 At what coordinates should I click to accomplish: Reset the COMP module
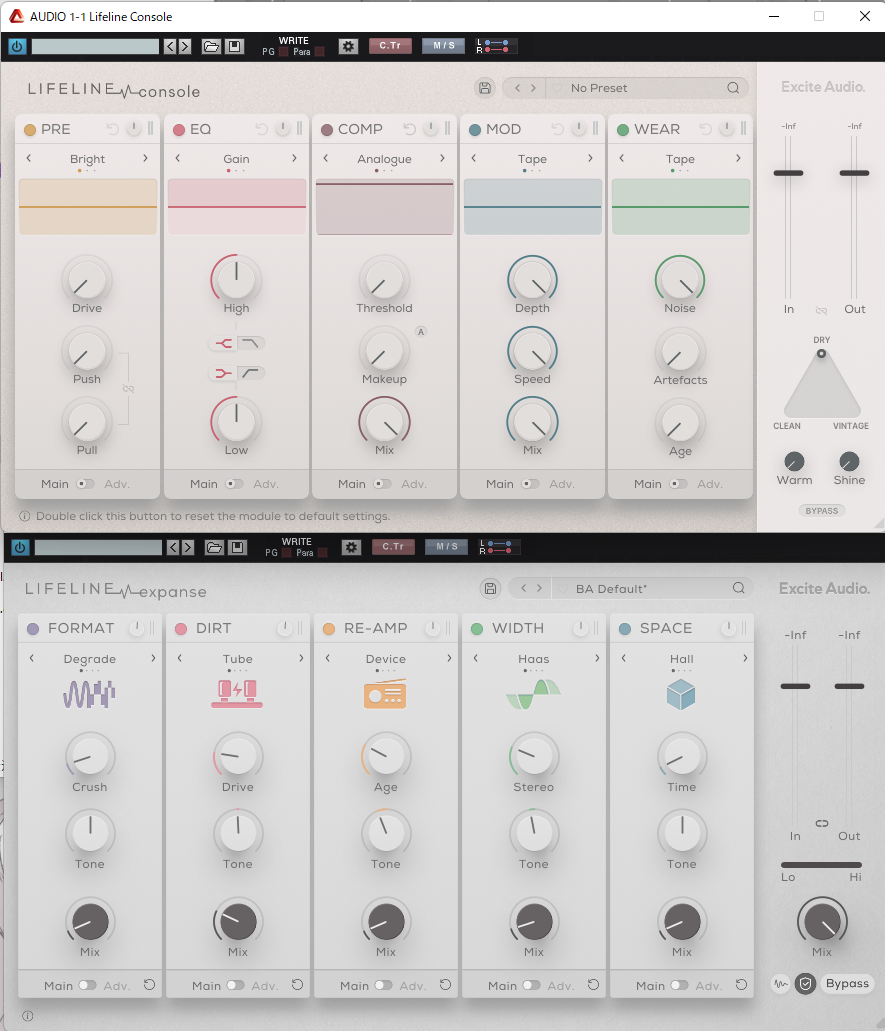point(409,129)
